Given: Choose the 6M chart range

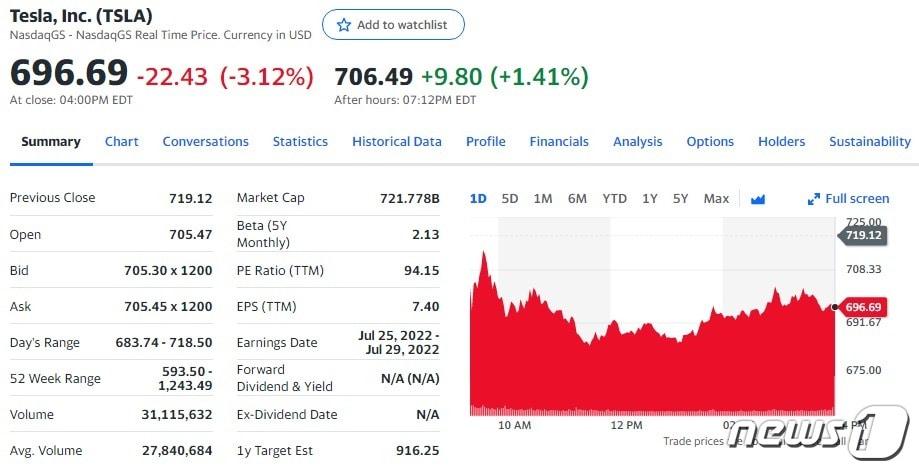Looking at the screenshot, I should pos(577,199).
